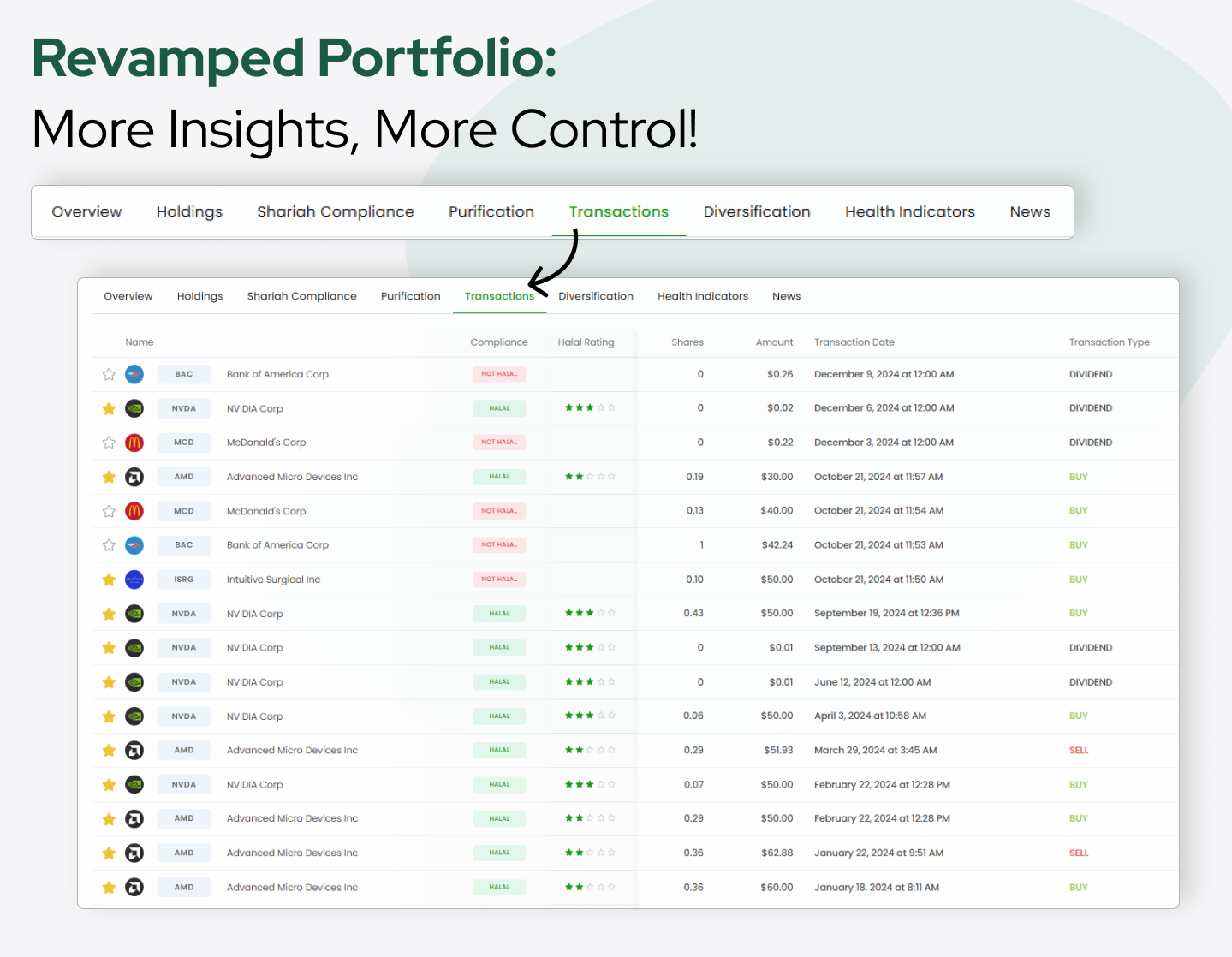Click the Bank of America logo in the $42.24 row
Viewport: 1232px width, 957px height.
click(134, 545)
